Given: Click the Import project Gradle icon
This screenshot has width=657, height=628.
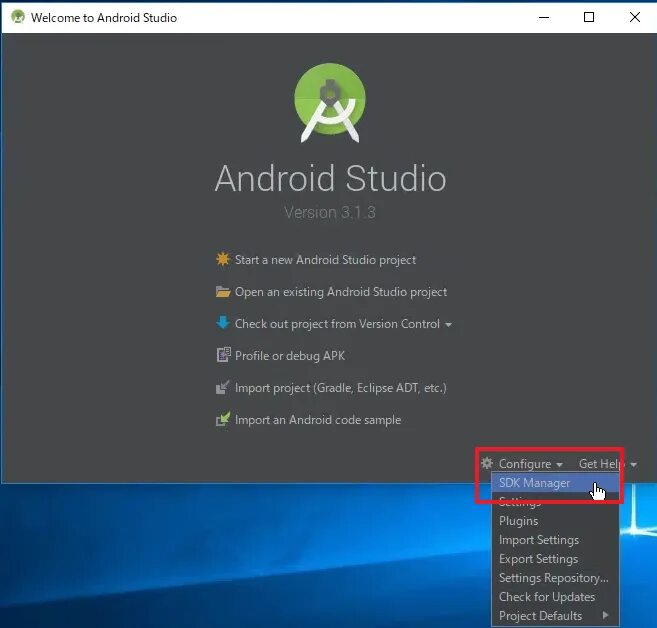Looking at the screenshot, I should pyautogui.click(x=222, y=387).
